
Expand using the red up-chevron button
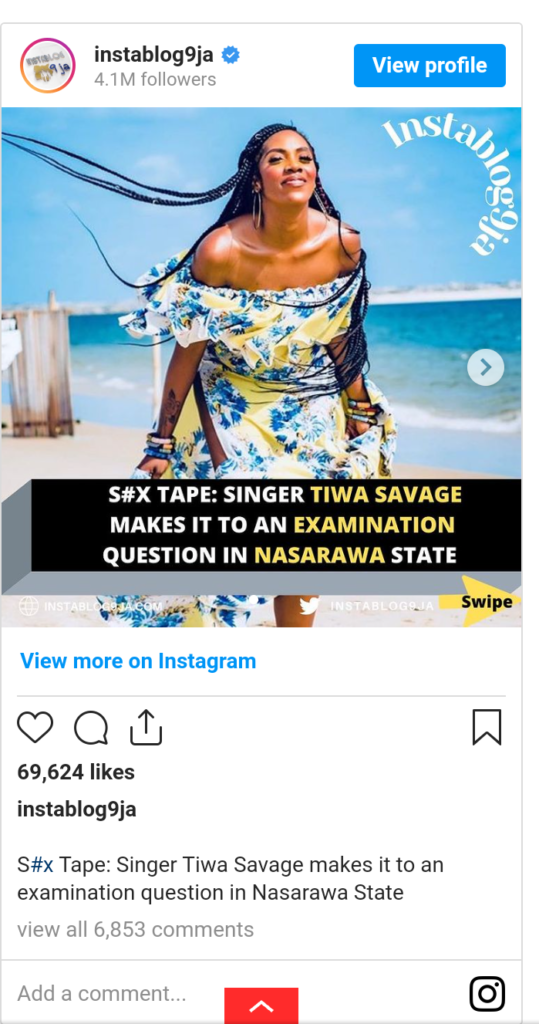261,1006
